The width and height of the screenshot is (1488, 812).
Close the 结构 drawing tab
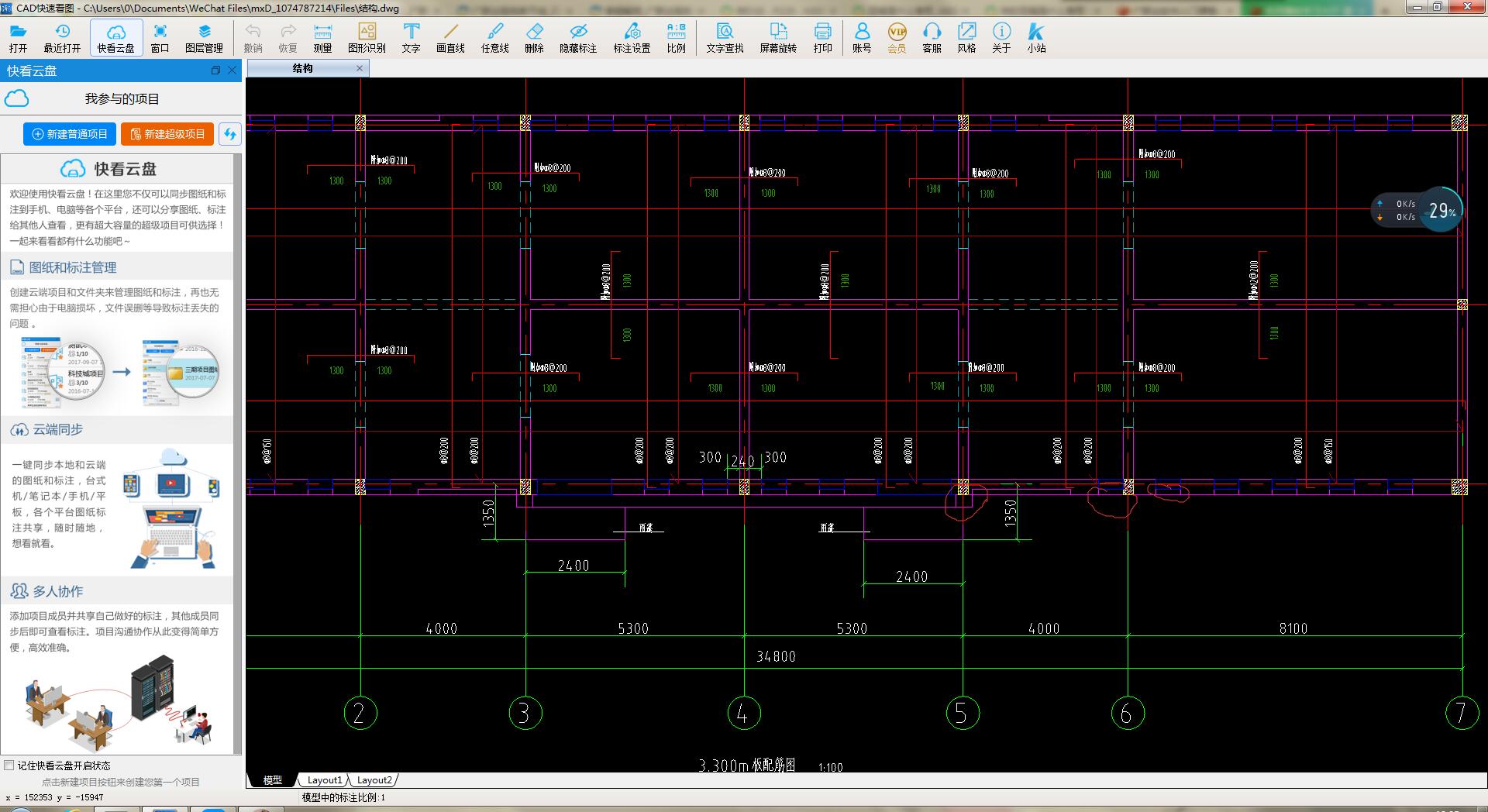[360, 68]
